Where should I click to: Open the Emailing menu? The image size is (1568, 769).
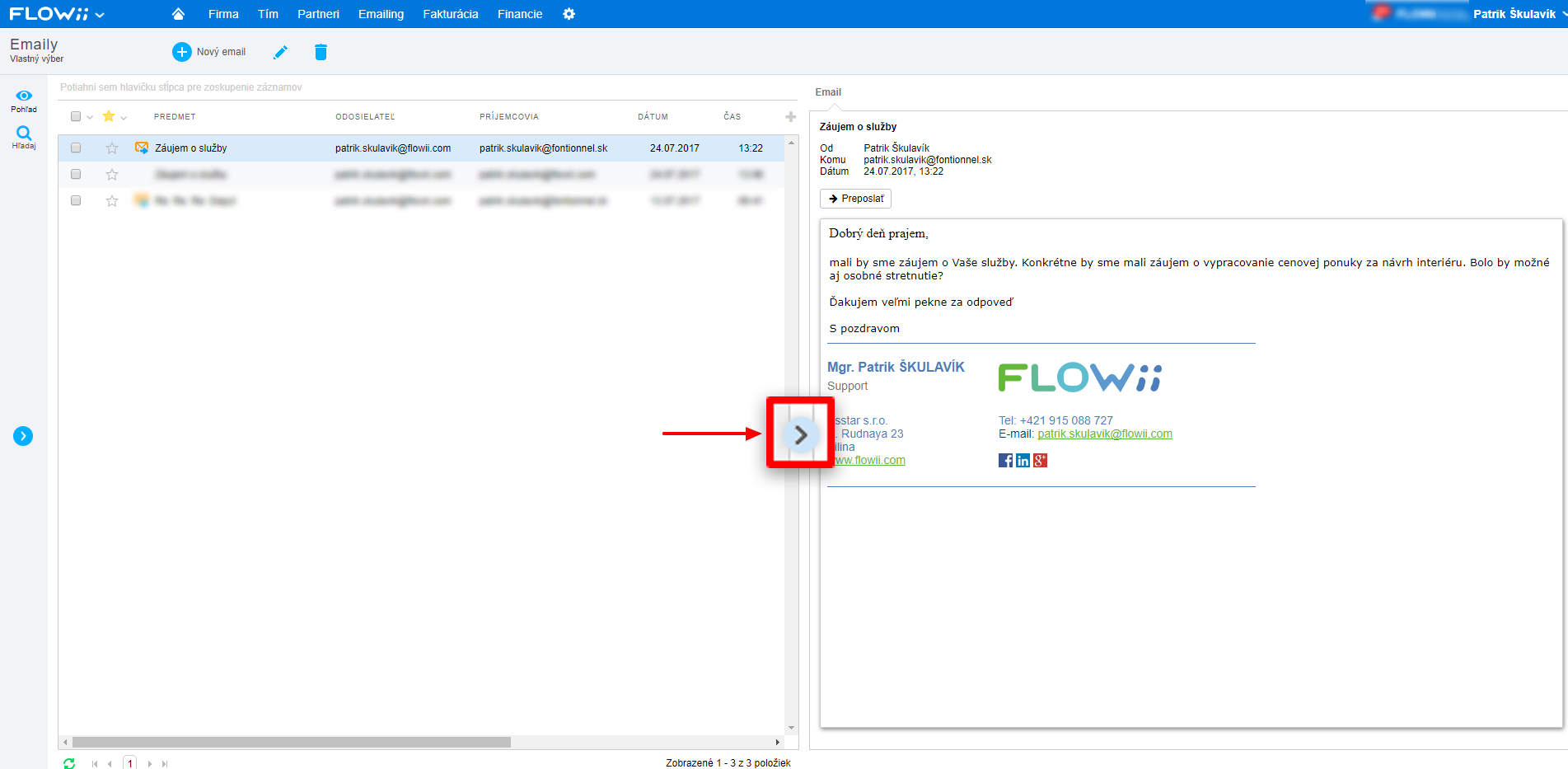[x=381, y=14]
